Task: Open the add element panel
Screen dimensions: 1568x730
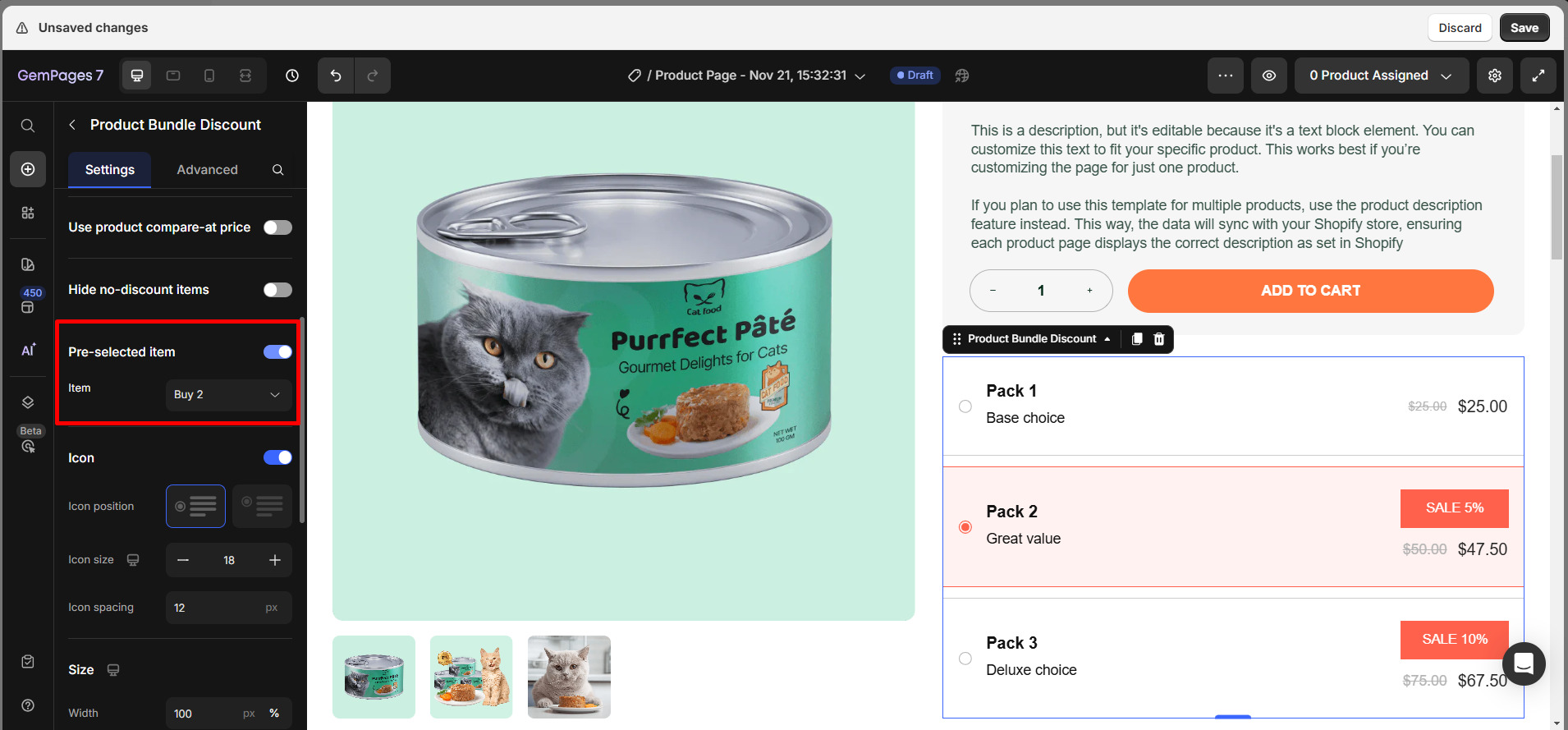Action: pyautogui.click(x=27, y=169)
